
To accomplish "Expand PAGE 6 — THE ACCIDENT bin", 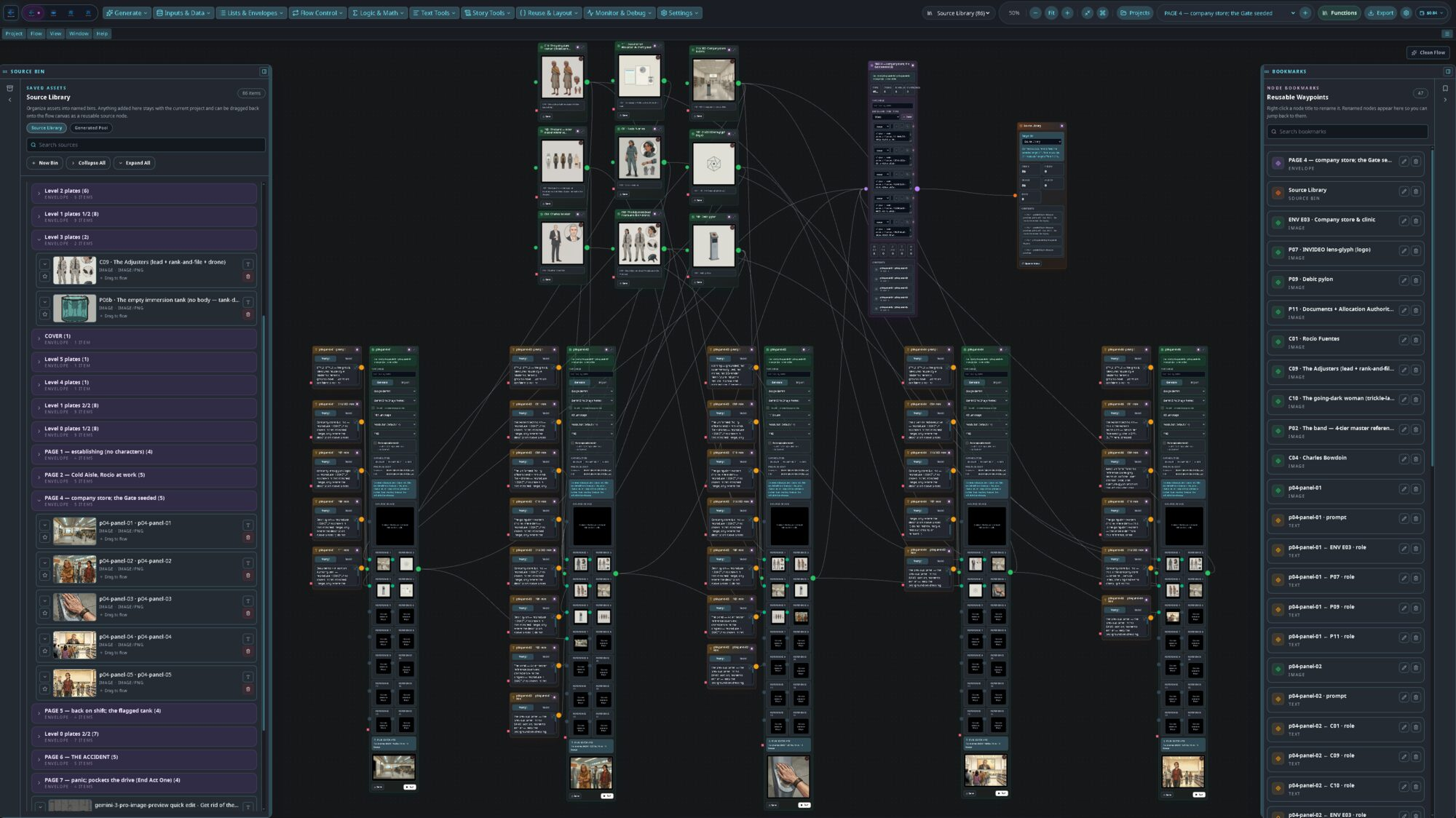I will point(144,760).
